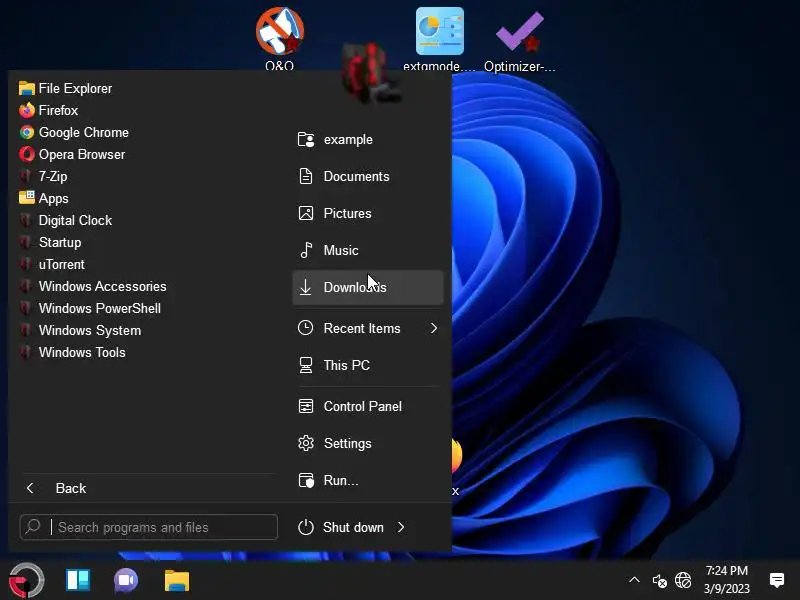Open the Downloads folder
The height and width of the screenshot is (600, 800).
[368, 287]
